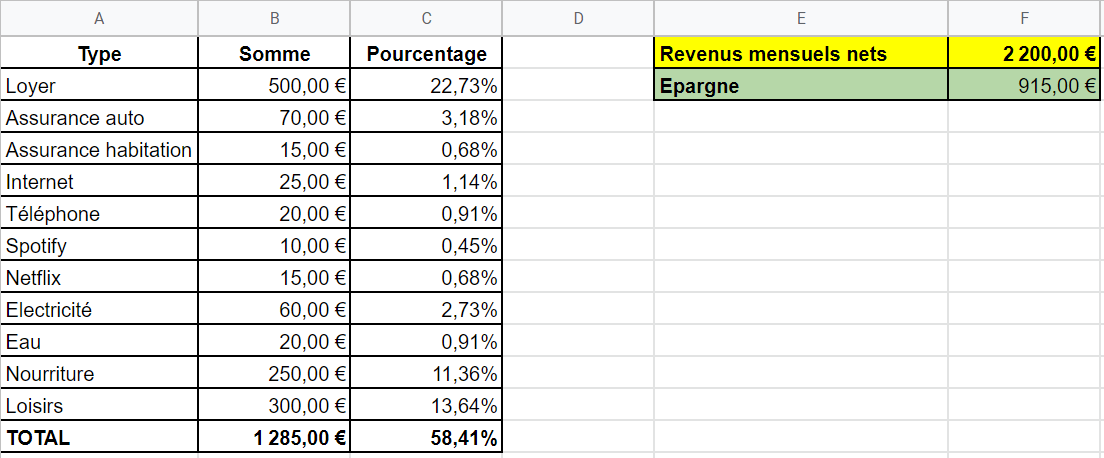Select the TOTAL sum cell 1 285,00 €
This screenshot has height=458, width=1104.
[x=274, y=438]
